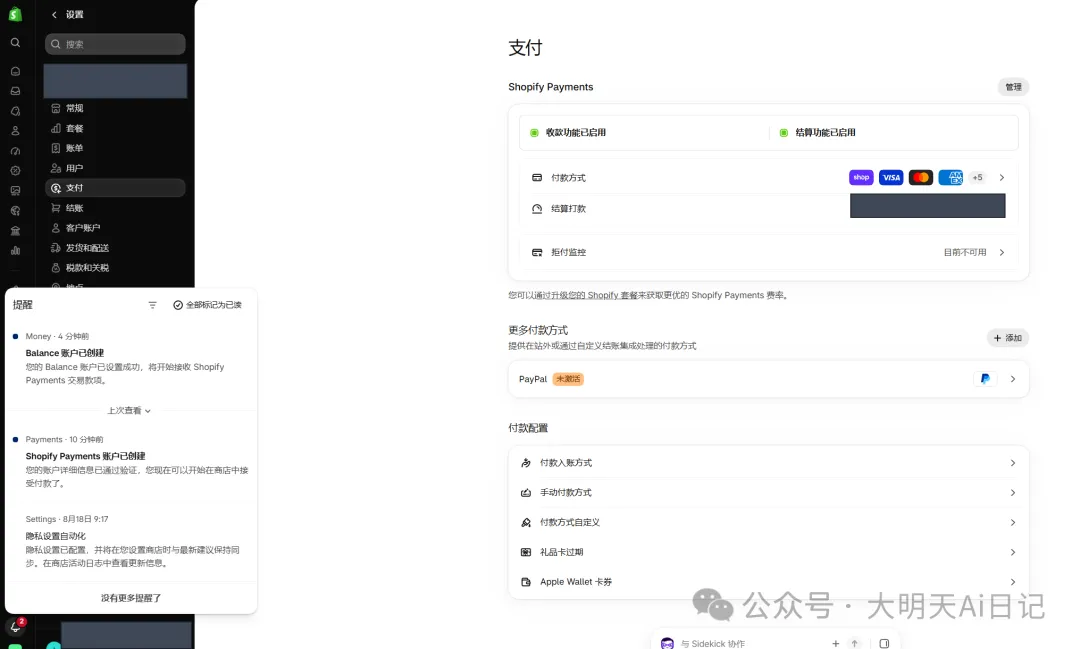This screenshot has width=1080, height=649.
Task: Select the 支付 settings section
Action: (115, 188)
